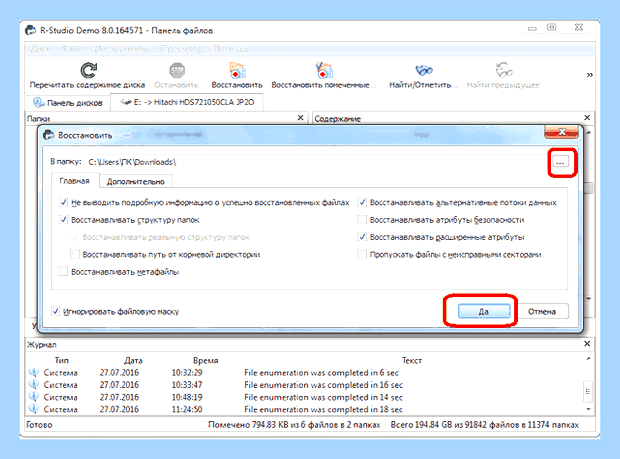Click 'Помечено 794.83 KB' status text
Viewport: 620px width, 459px height.
click(x=294, y=425)
